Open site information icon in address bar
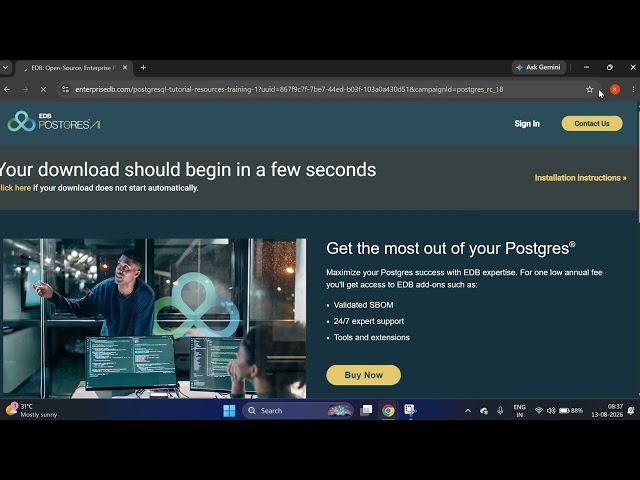Viewport: 640px width, 480px height. click(65, 89)
